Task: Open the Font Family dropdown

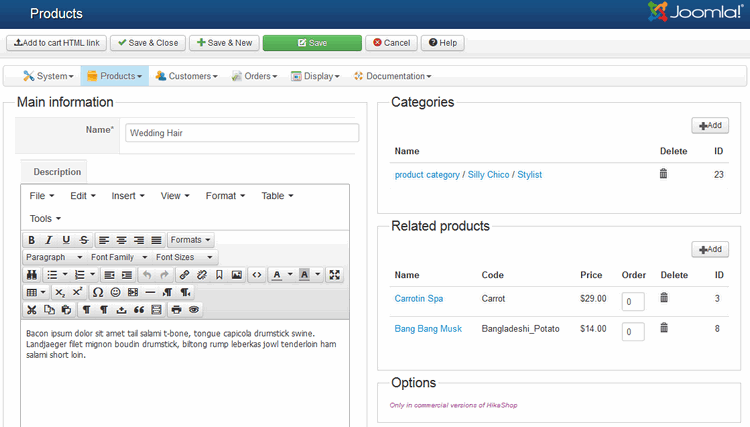Action: click(x=113, y=257)
